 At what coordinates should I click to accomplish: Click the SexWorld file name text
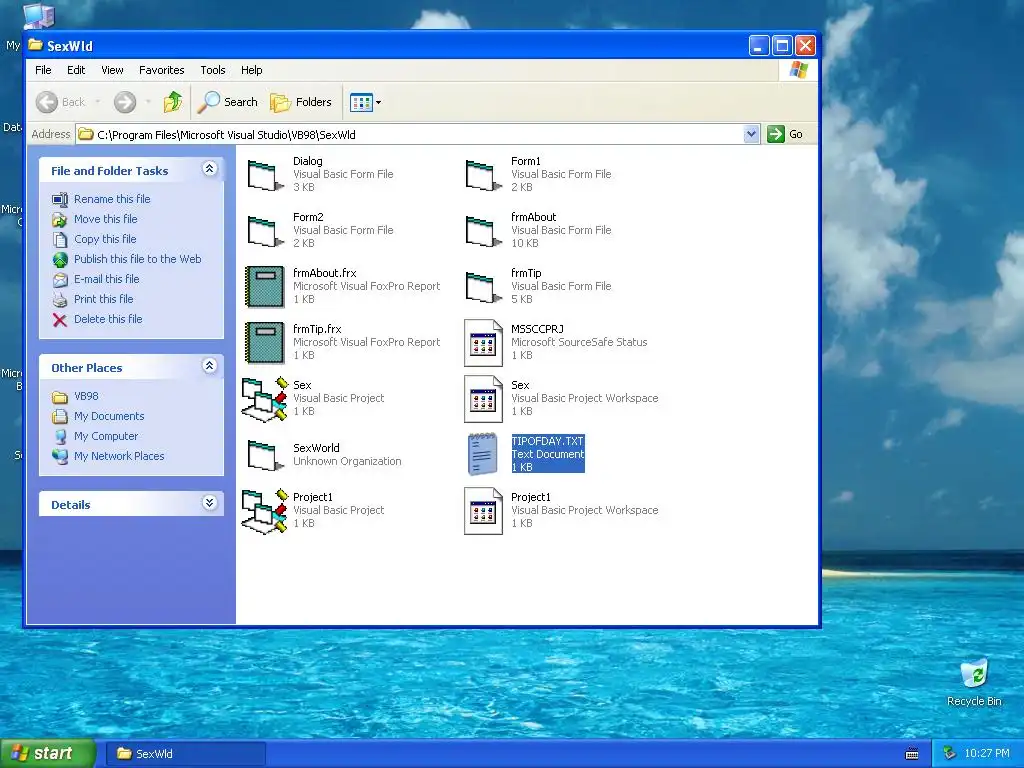[x=316, y=448]
